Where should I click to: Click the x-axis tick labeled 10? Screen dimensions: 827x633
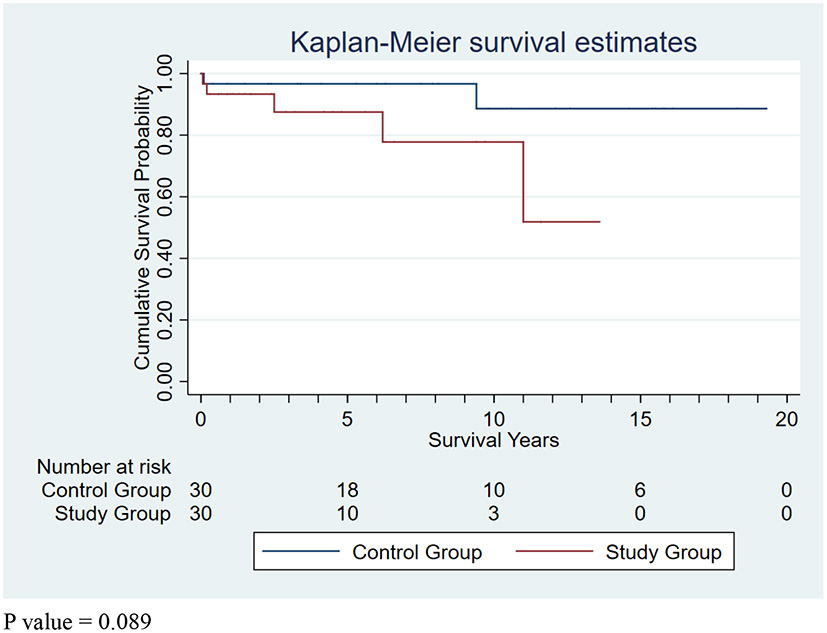pyautogui.click(x=494, y=419)
